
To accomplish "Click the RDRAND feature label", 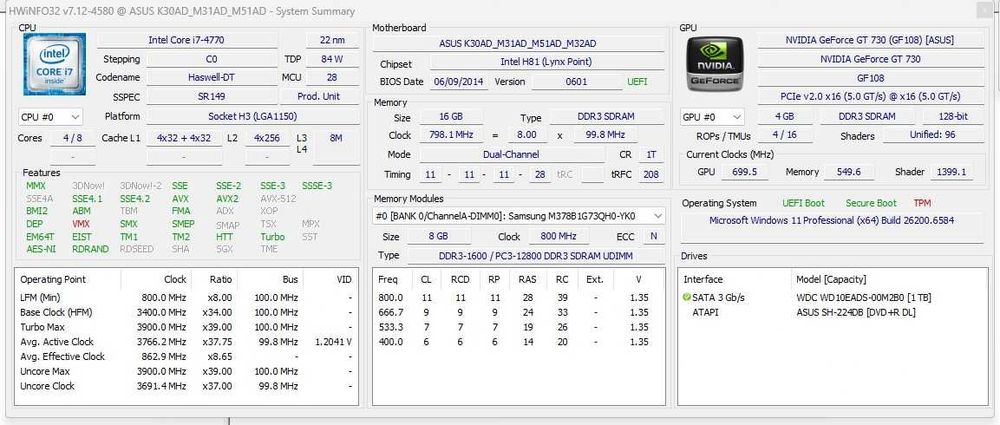I will coord(90,249).
